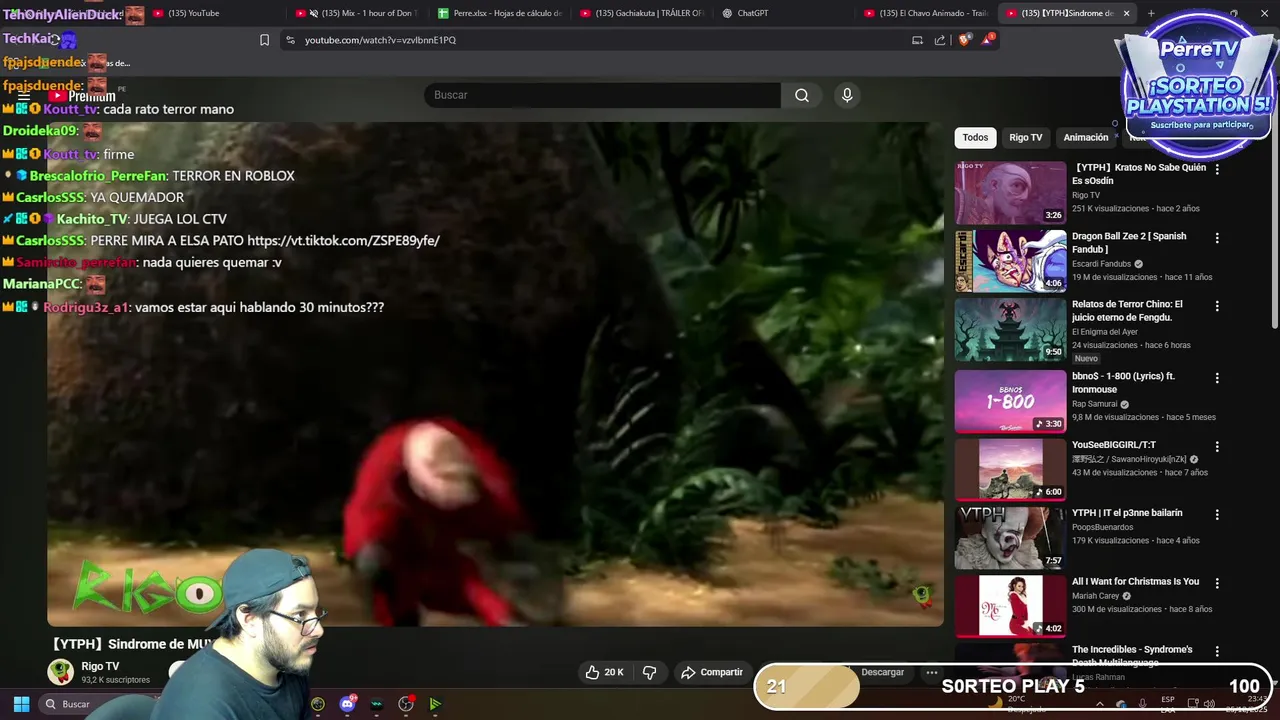Open bbno$ 1-800 Lyrics video title

(1123, 382)
